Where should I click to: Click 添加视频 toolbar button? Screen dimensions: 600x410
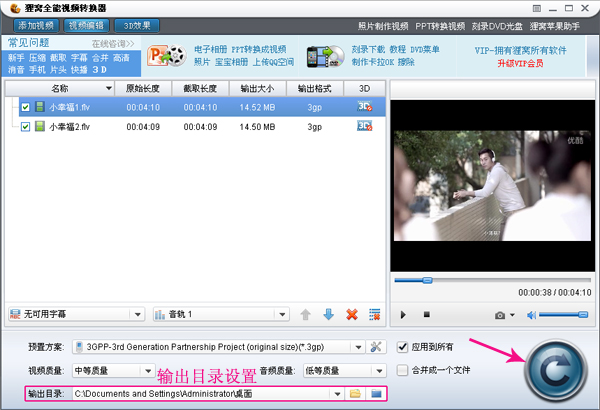click(x=36, y=26)
